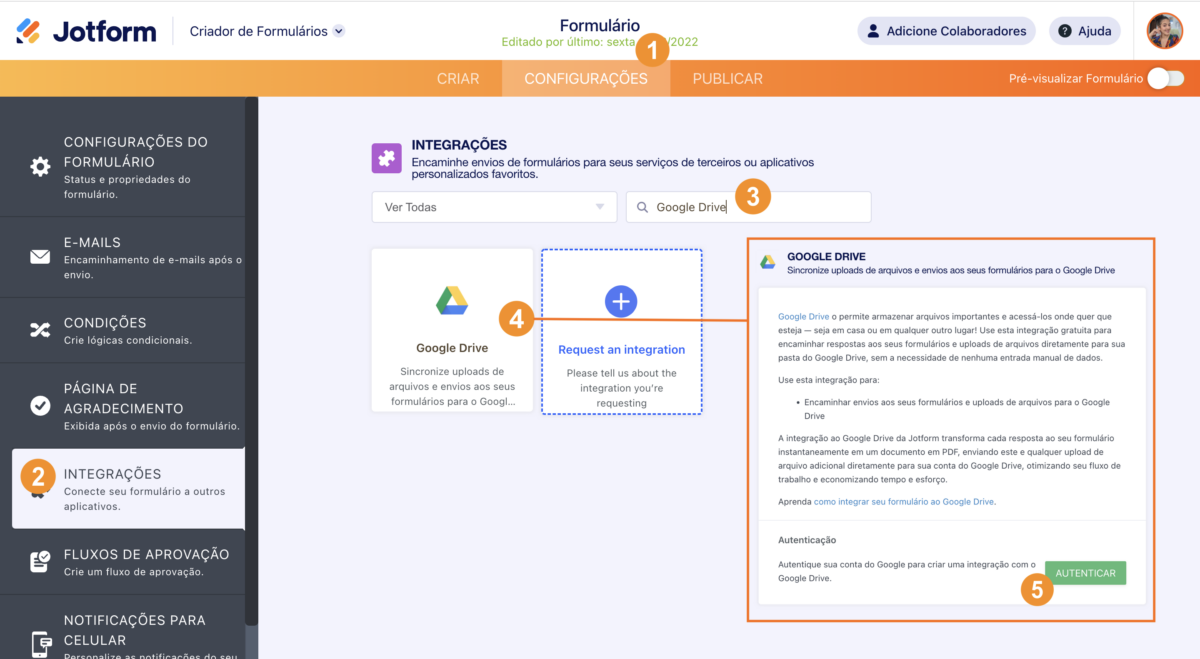The height and width of the screenshot is (659, 1200).
Task: Open Configurações do Formulário sidebar item
Action: click(122, 167)
